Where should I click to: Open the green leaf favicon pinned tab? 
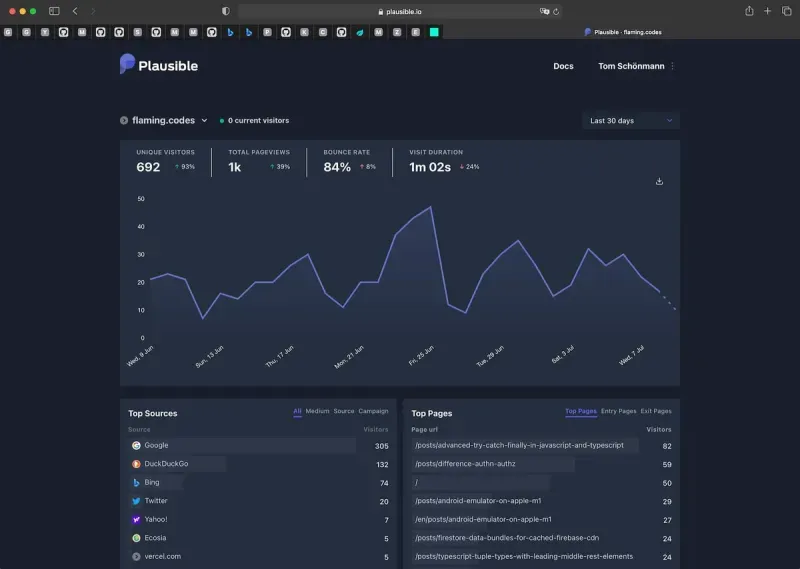[x=360, y=32]
